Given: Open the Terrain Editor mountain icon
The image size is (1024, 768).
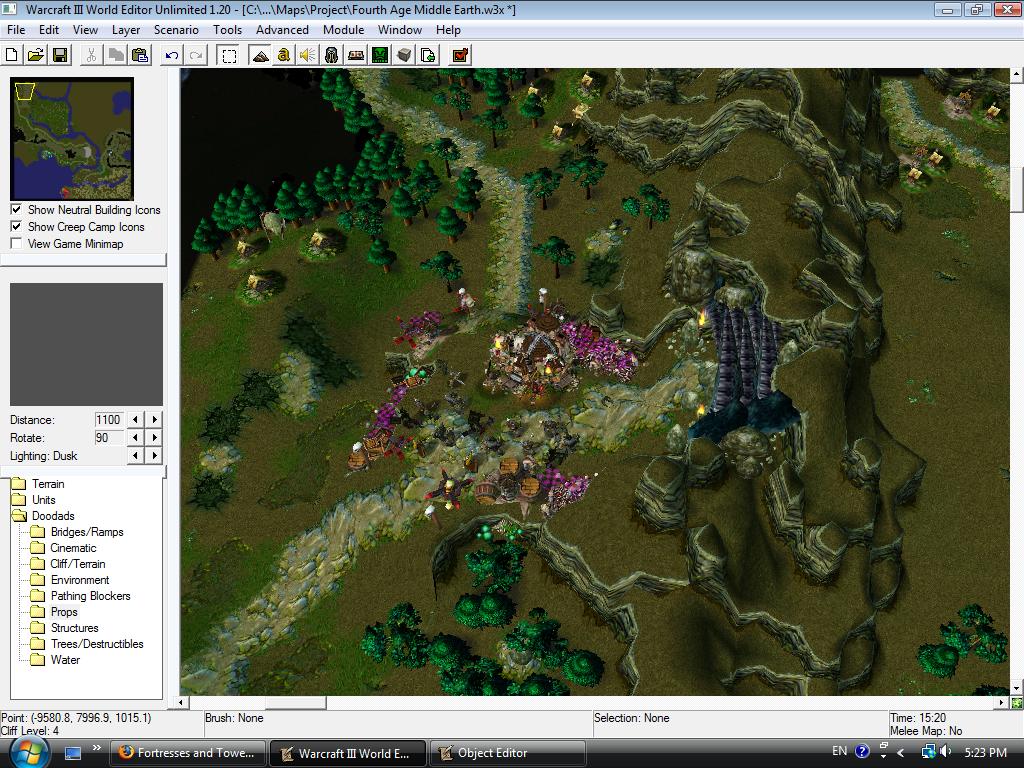Looking at the screenshot, I should click(x=260, y=56).
